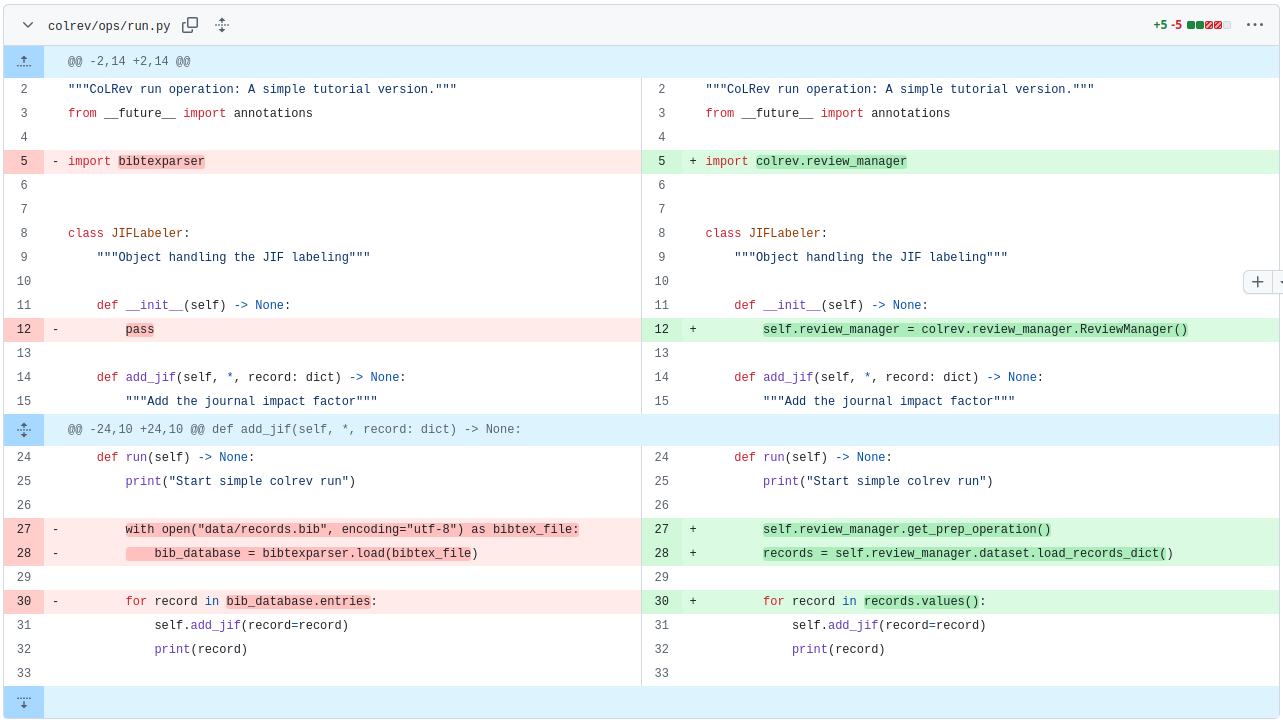Expand lines below line 33

[x=24, y=702]
